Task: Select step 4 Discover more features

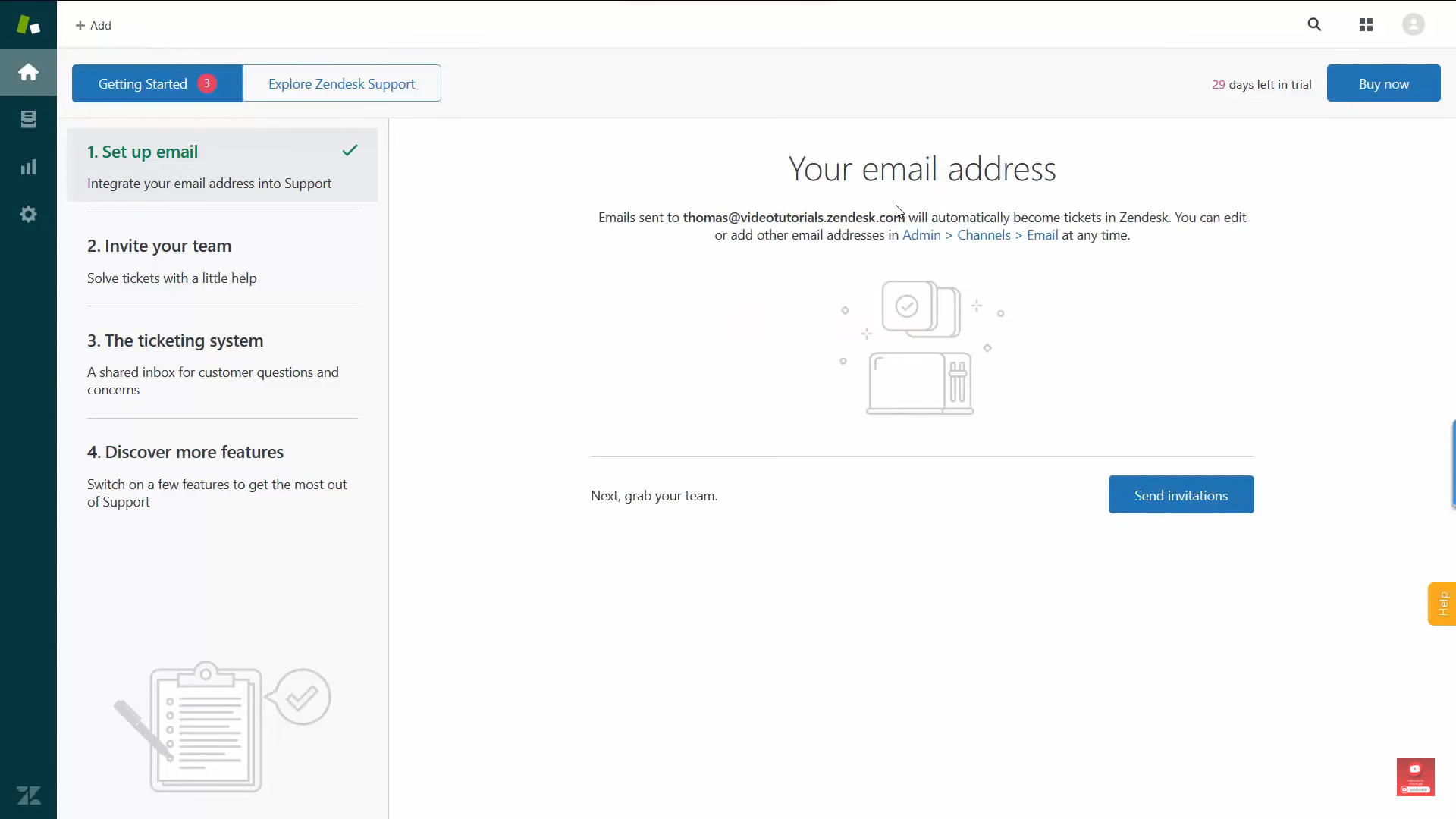Action: 222,475
